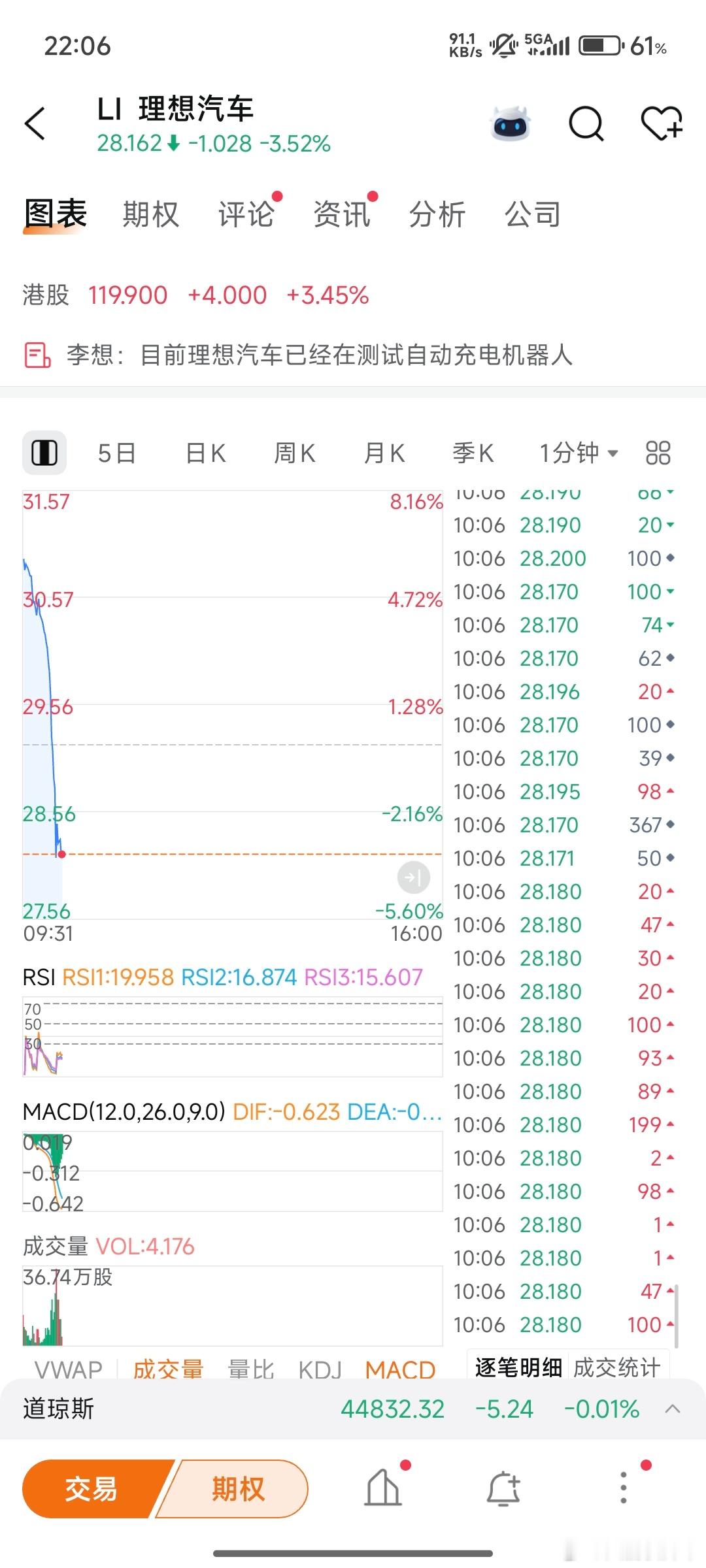Screen dimensions: 706x1568
Task: Toggle the split-view time-share chart button
Action: tap(44, 453)
